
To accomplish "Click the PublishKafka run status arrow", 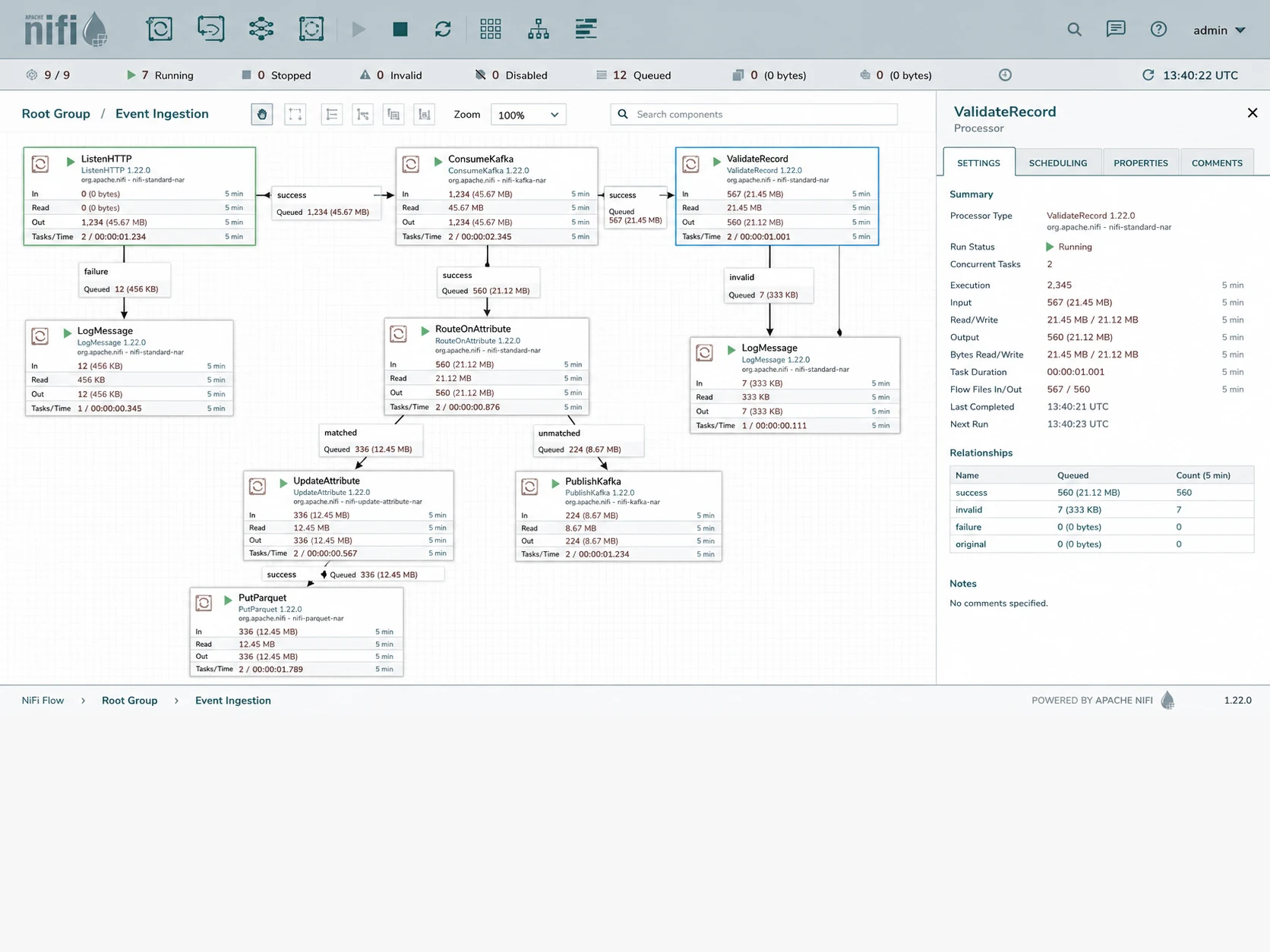I will (555, 483).
